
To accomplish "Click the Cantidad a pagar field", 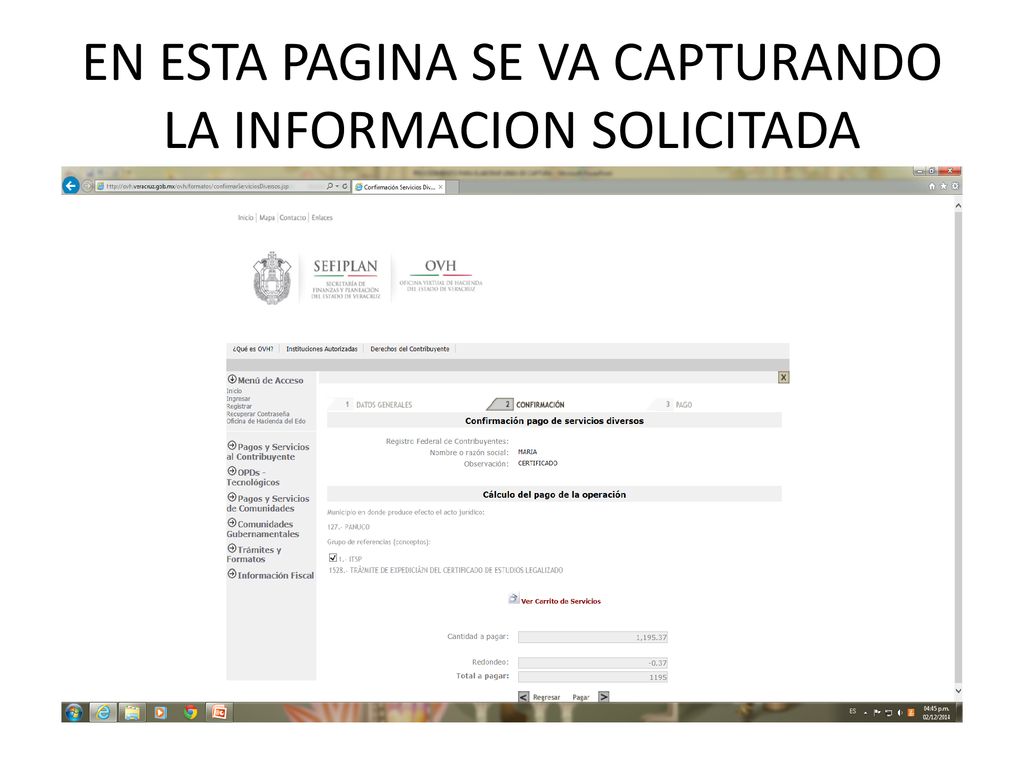I will point(593,637).
